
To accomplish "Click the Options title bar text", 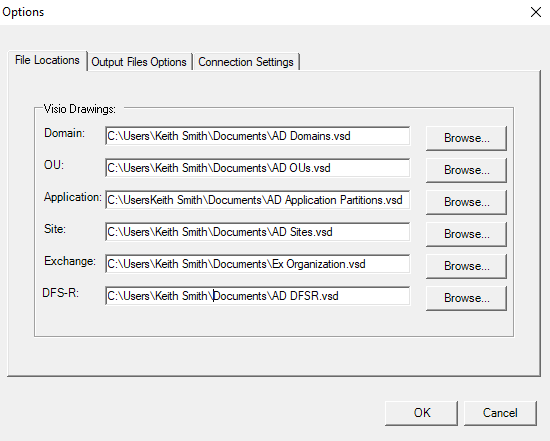I will point(23,12).
